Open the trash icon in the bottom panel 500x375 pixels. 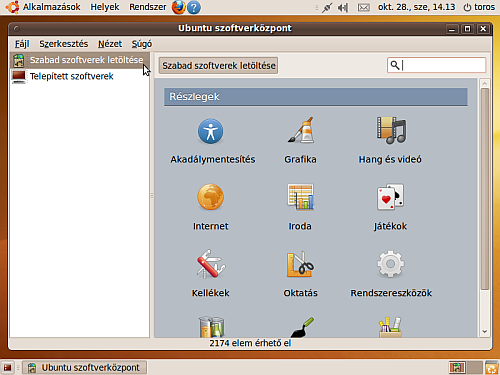click(x=492, y=368)
